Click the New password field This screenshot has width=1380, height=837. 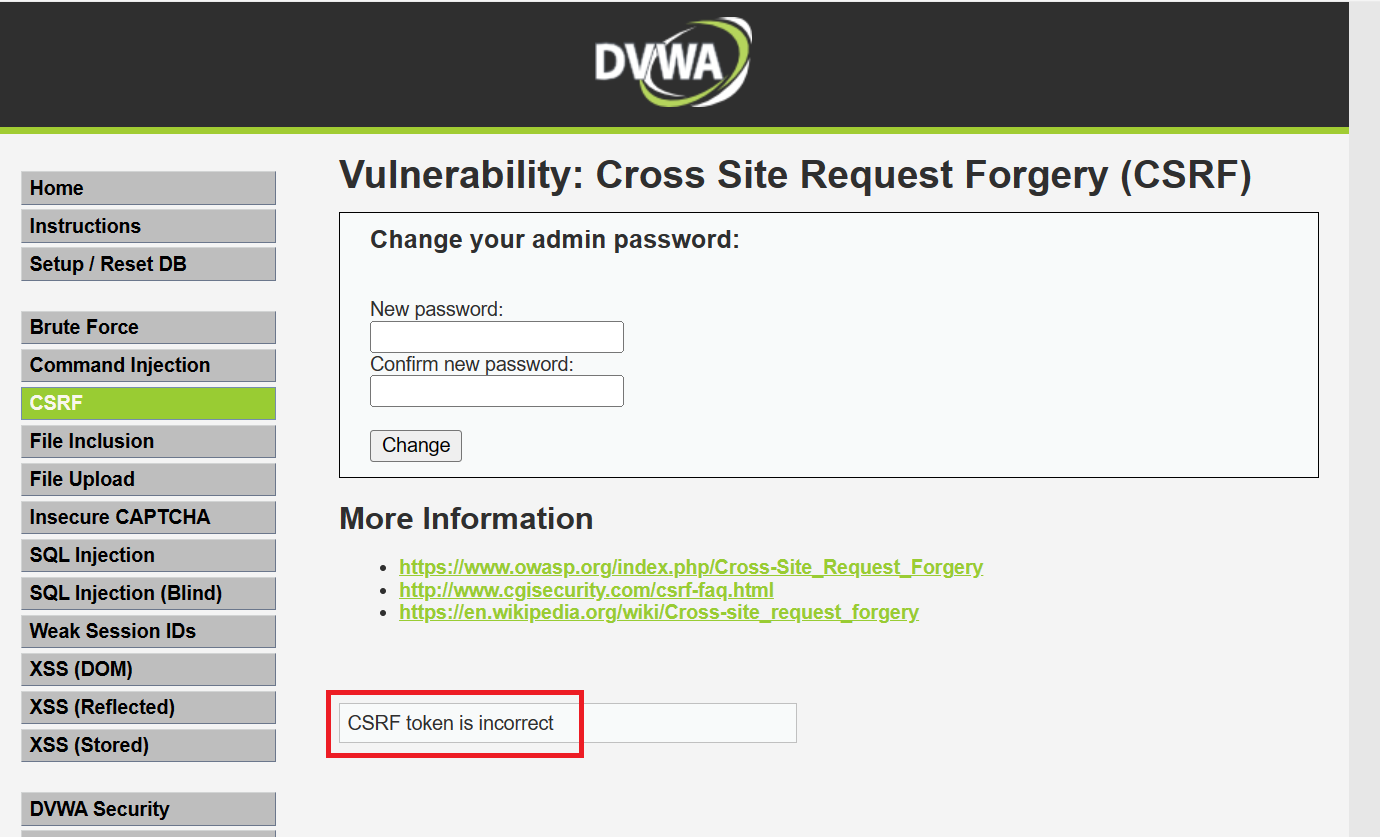pyautogui.click(x=496, y=337)
